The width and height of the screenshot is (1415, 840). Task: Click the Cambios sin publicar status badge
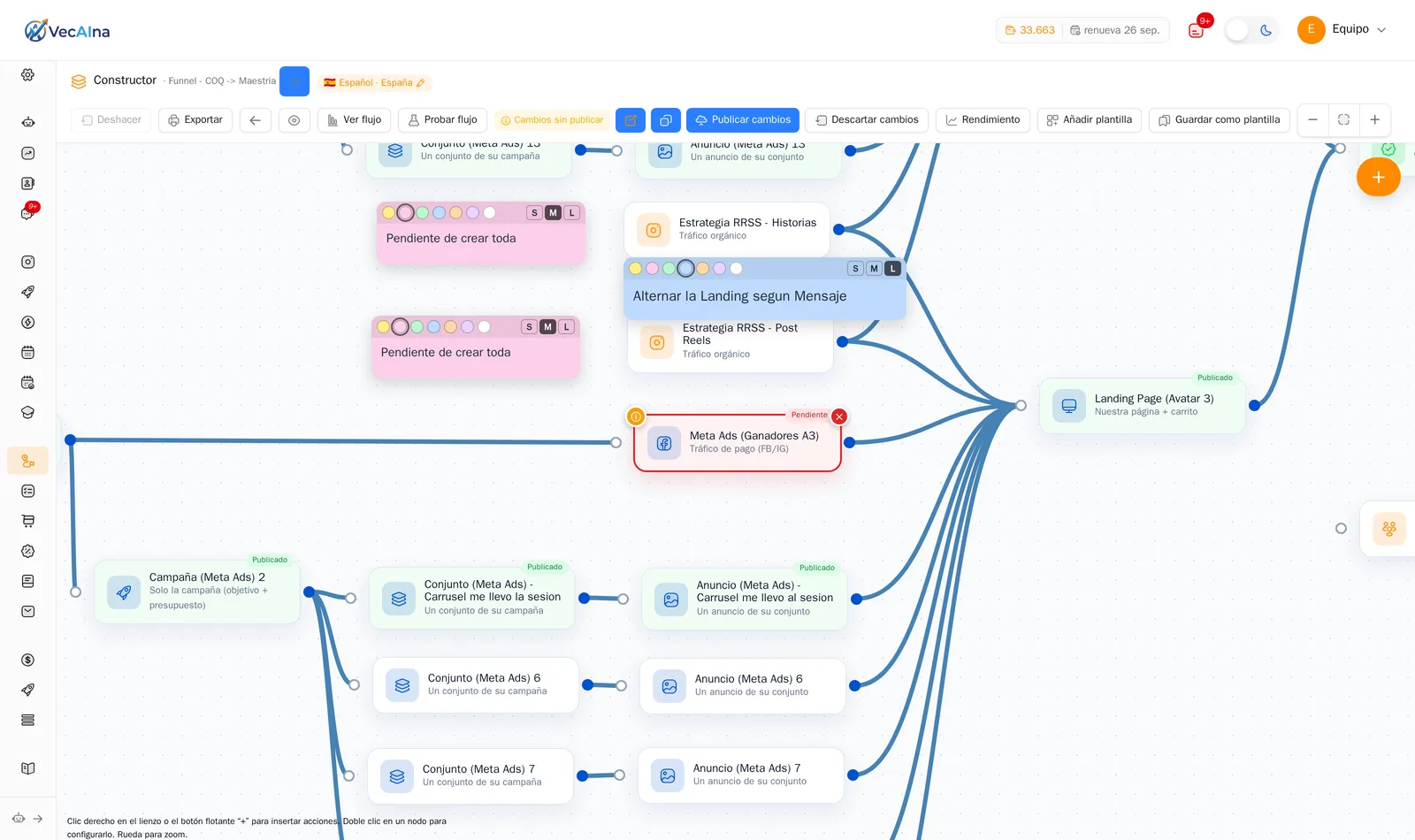point(552,120)
